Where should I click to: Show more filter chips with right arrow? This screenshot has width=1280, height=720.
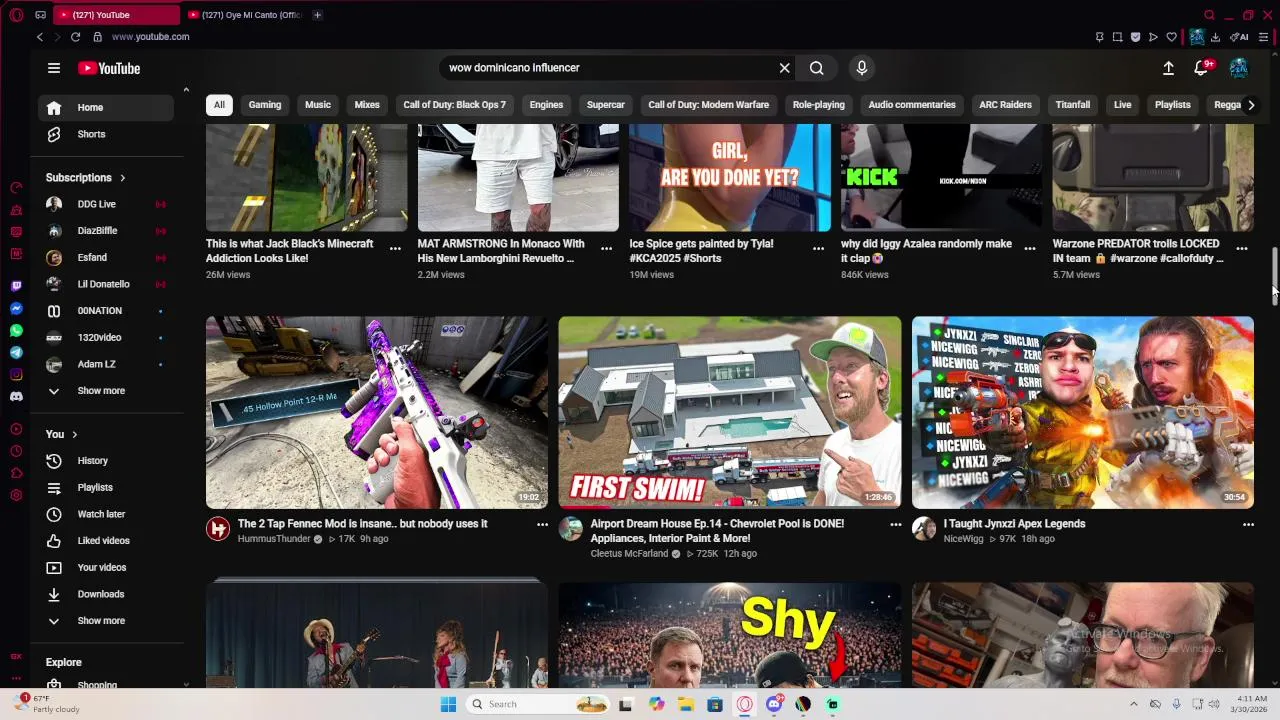1250,105
